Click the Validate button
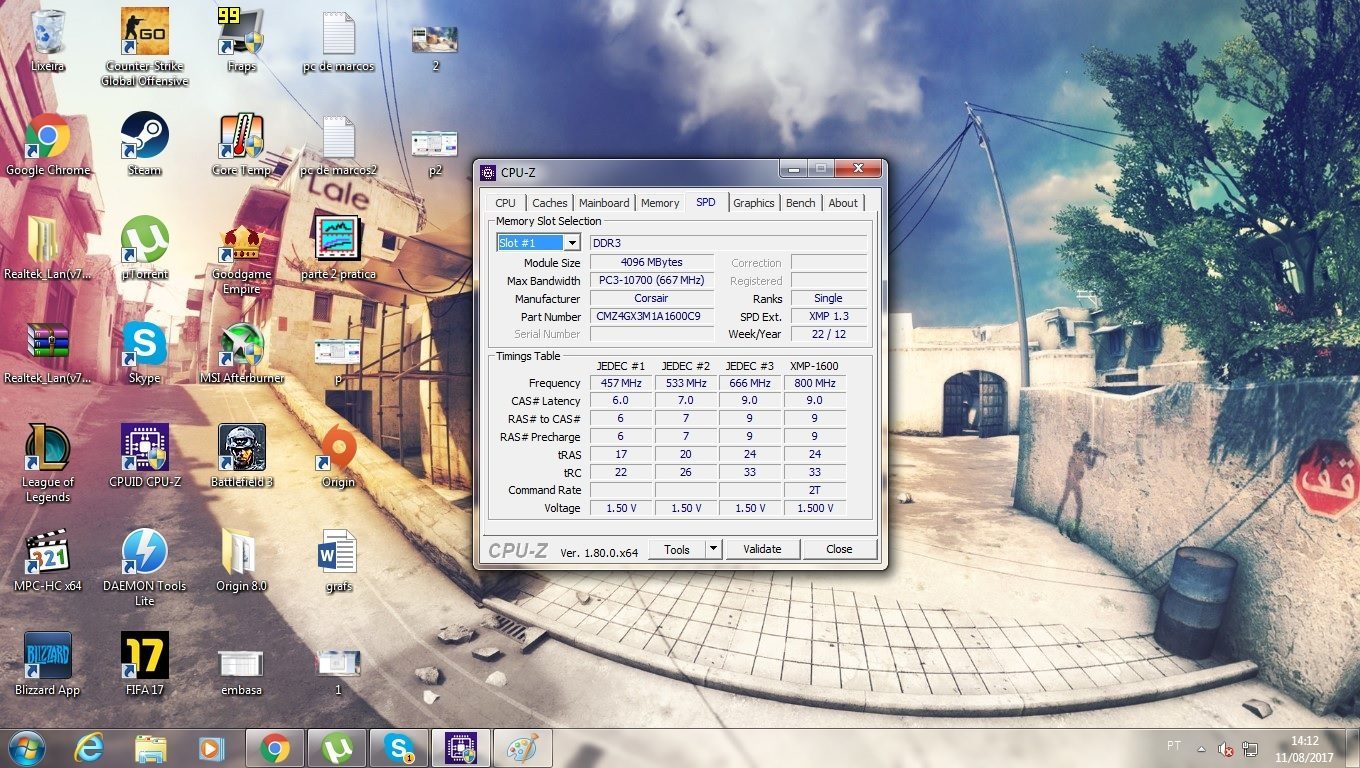The width and height of the screenshot is (1360, 768). click(x=762, y=549)
